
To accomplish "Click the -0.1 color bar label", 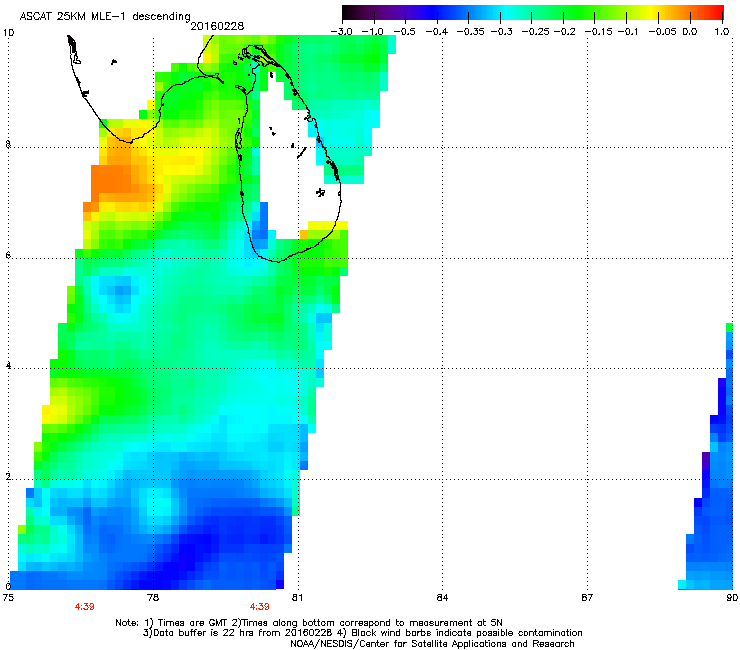I will pyautogui.click(x=627, y=32).
